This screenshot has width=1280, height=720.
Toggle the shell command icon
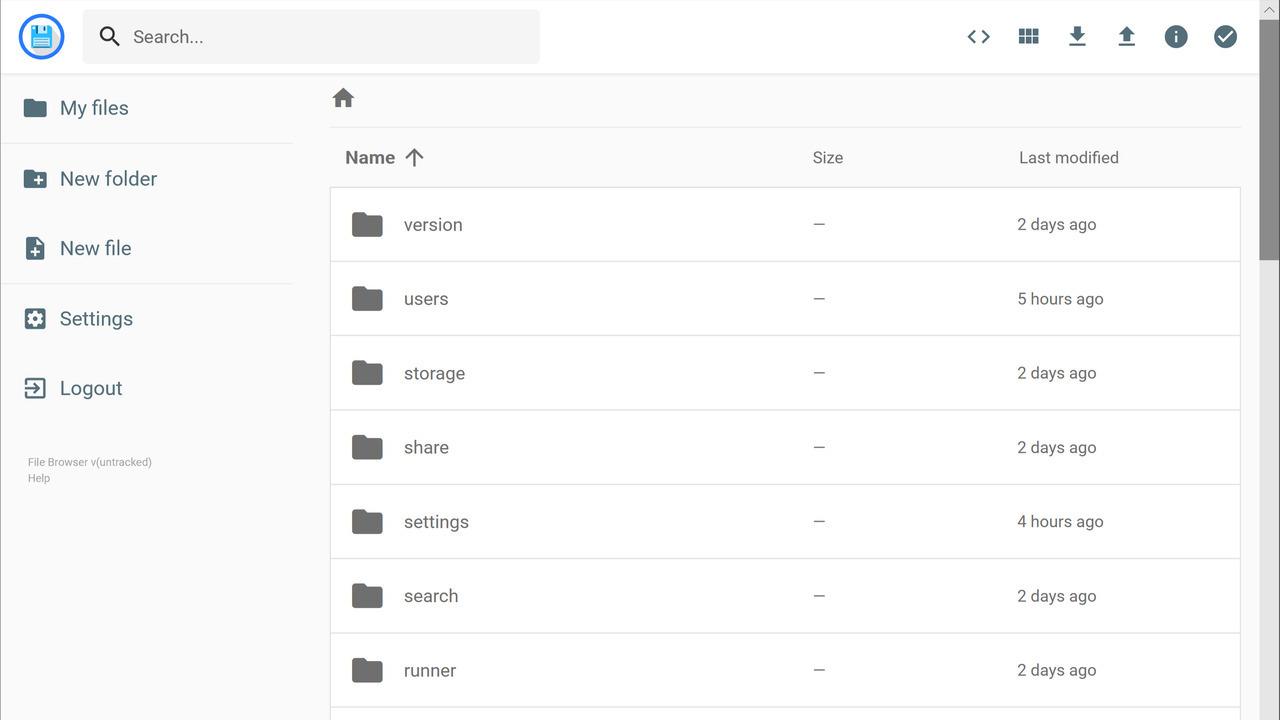(x=978, y=37)
